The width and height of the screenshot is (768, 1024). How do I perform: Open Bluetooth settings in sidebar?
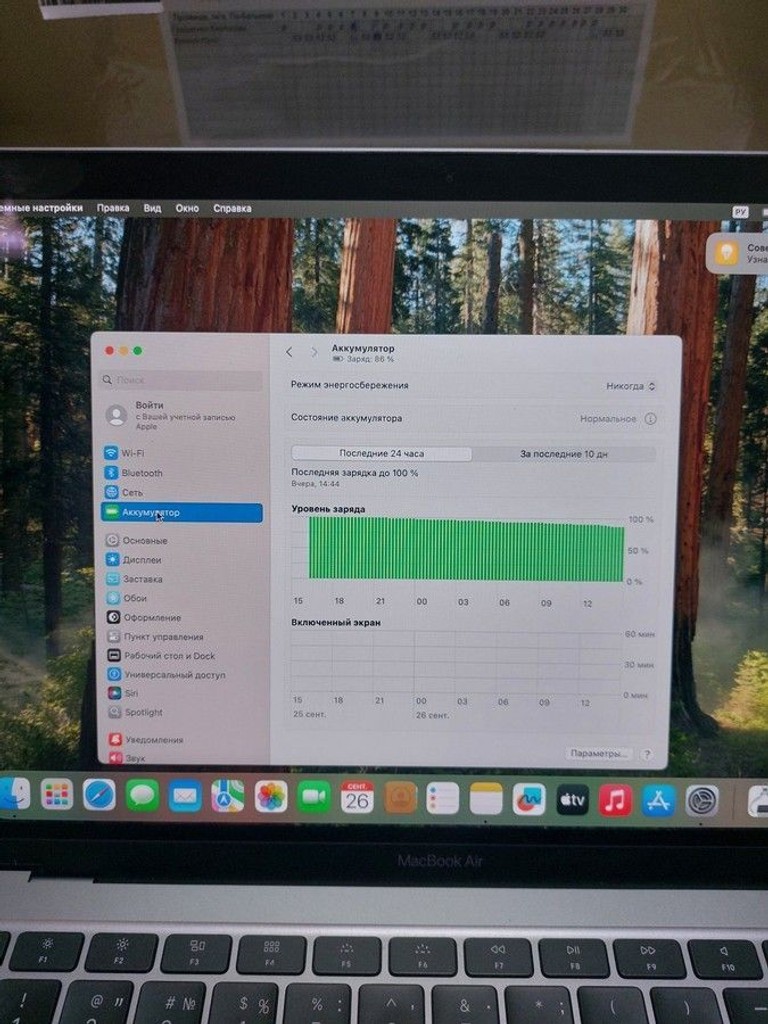[x=133, y=473]
